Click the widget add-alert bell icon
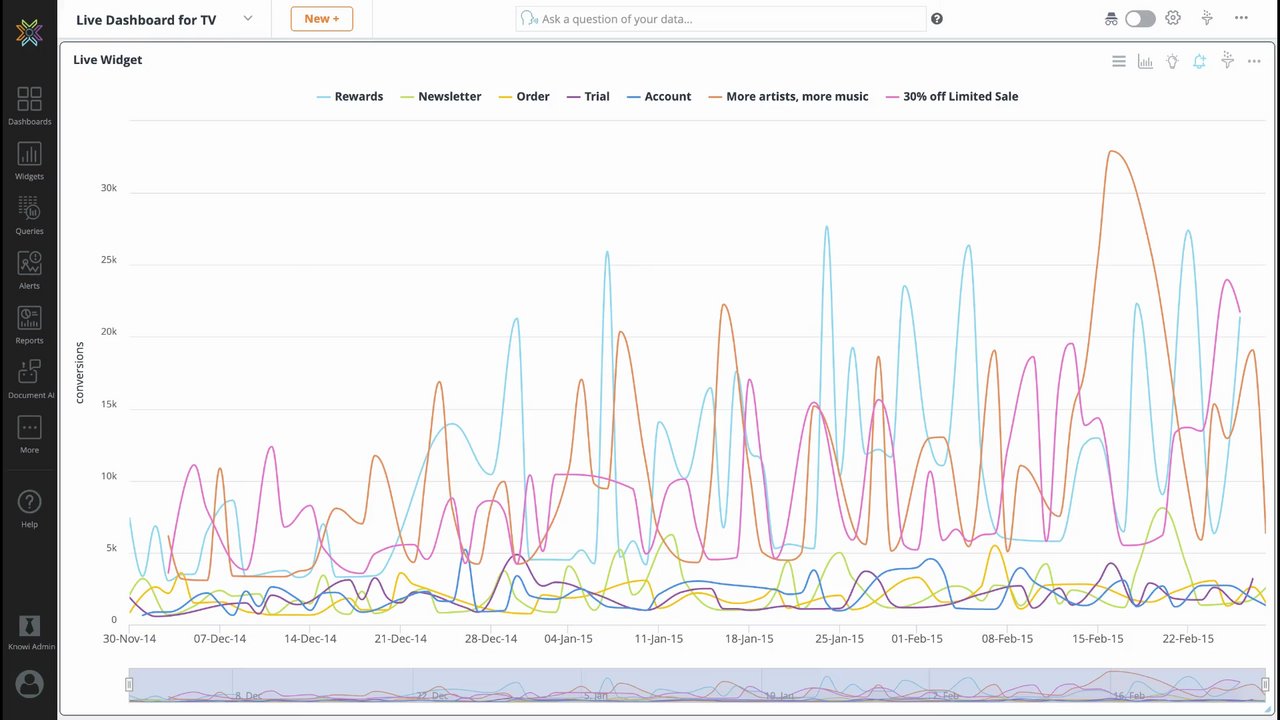This screenshot has height=720, width=1280. pyautogui.click(x=1199, y=61)
